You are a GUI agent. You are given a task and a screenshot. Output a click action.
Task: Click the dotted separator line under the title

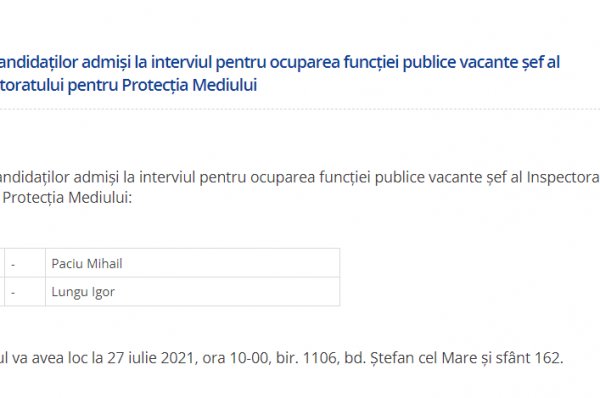(300, 109)
